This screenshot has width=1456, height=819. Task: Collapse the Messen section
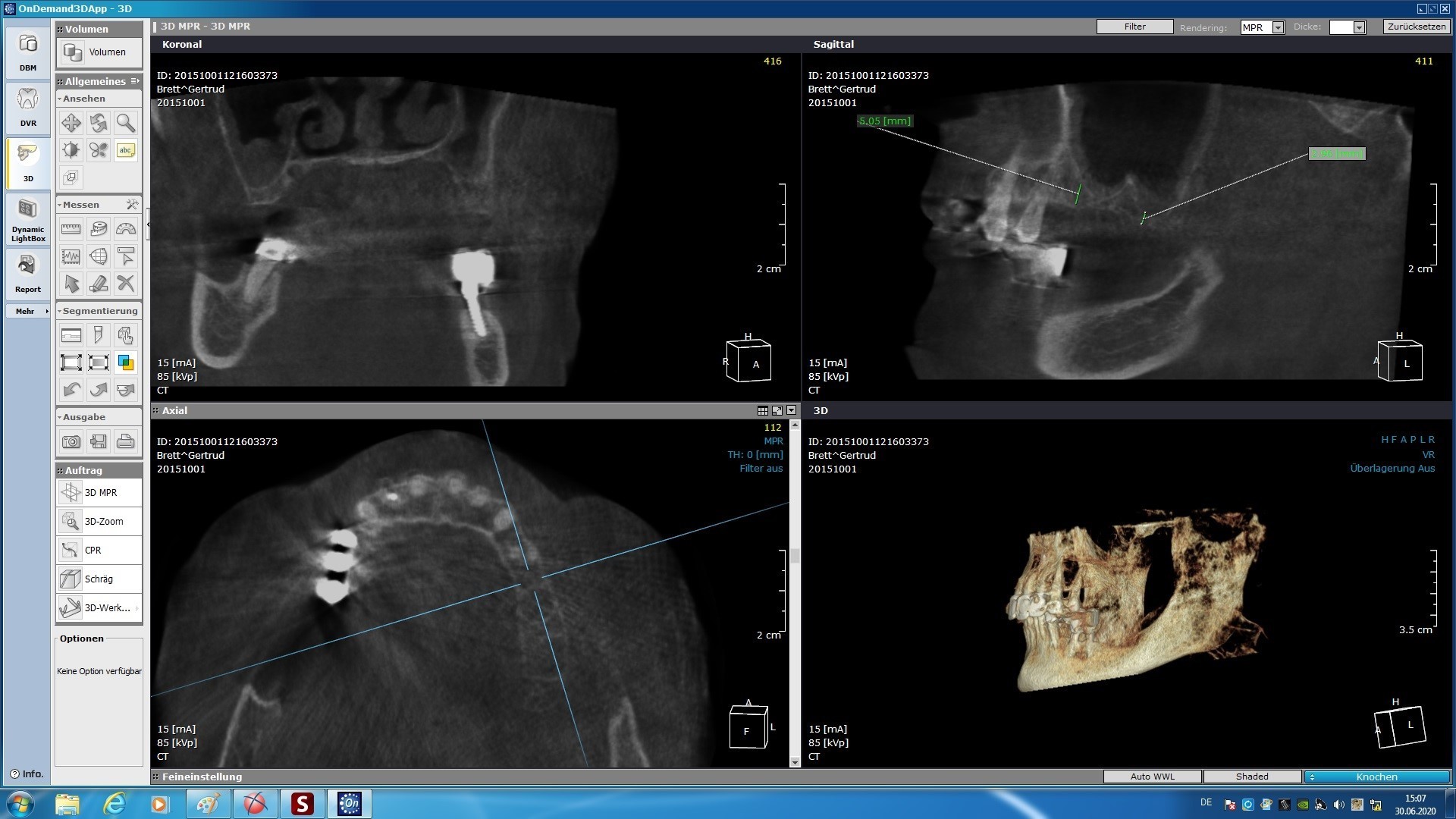(x=59, y=205)
